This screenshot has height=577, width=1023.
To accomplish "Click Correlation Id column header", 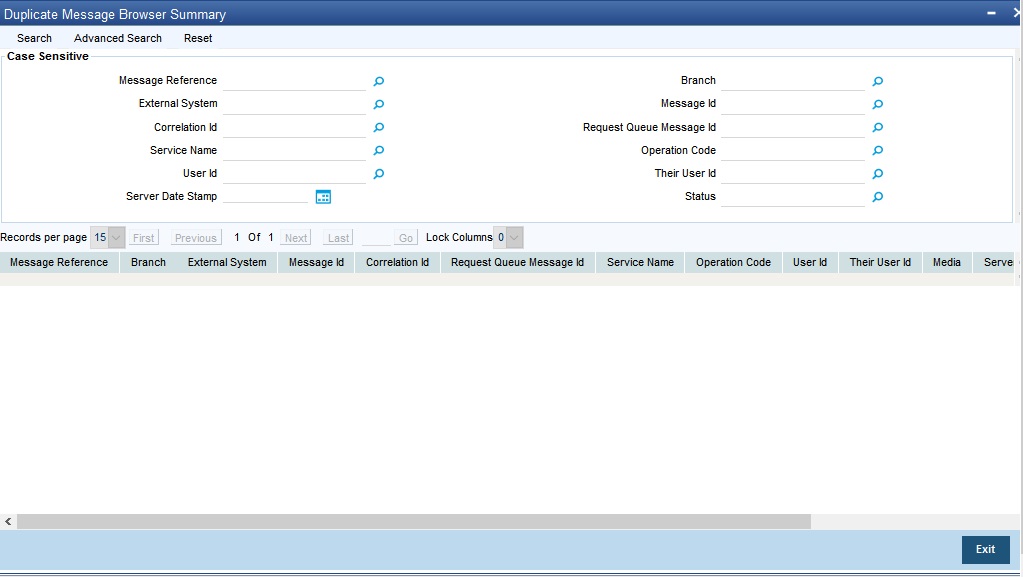I will click(397, 262).
